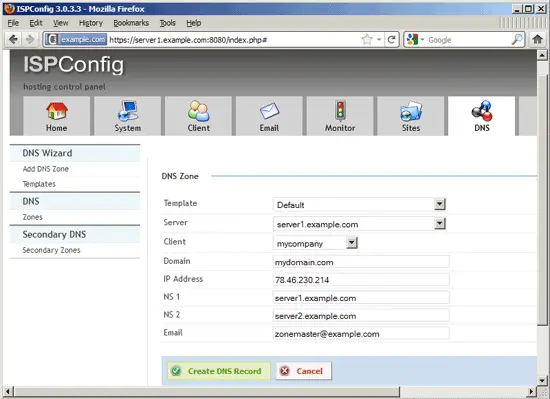
Task: Click the vertical scrollbar thumb
Action: 542,200
